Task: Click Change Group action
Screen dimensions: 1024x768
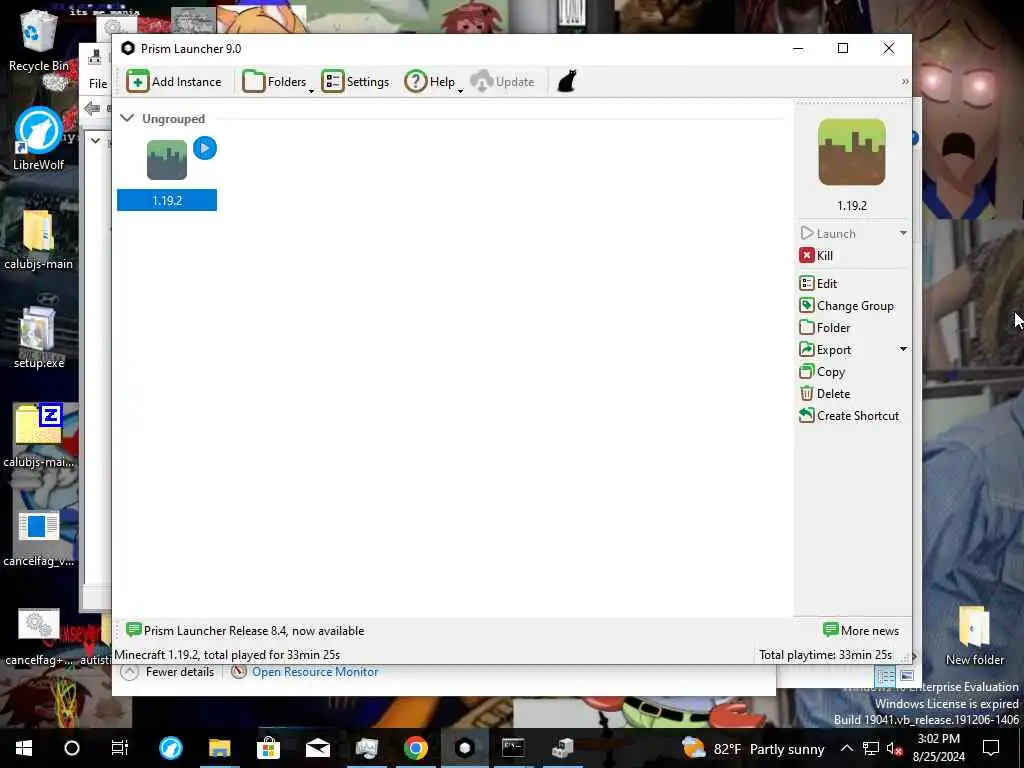Action: (x=846, y=306)
